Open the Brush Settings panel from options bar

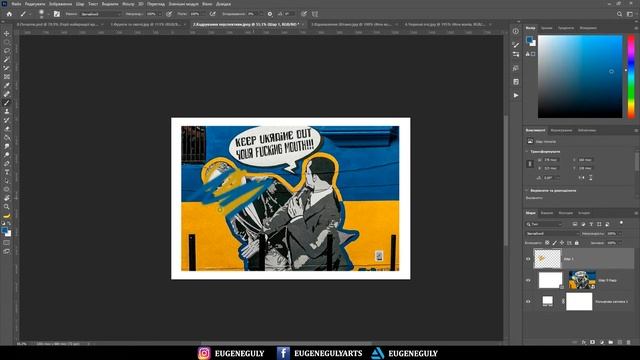(57, 14)
